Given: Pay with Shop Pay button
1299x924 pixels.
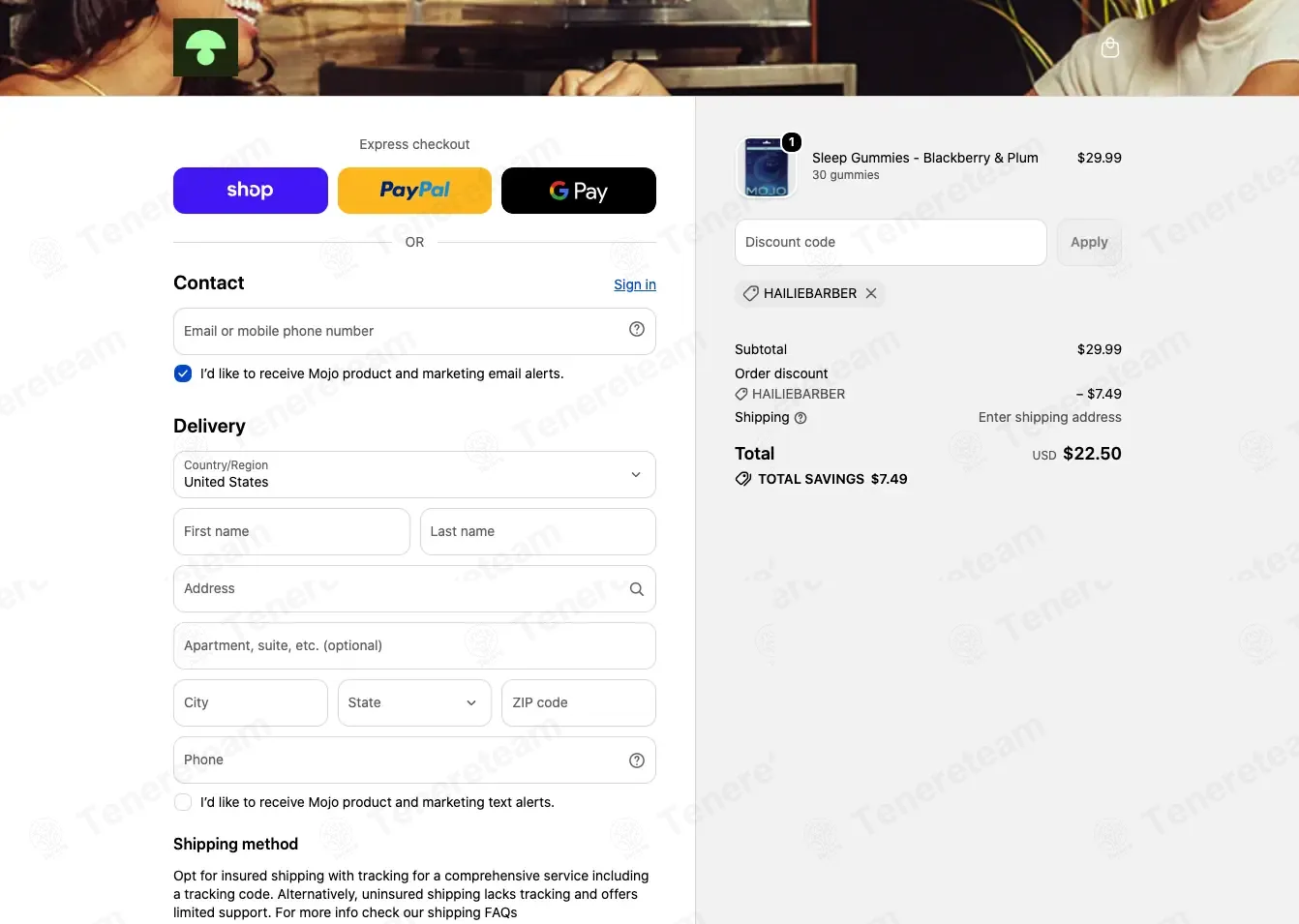Looking at the screenshot, I should pyautogui.click(x=251, y=191).
